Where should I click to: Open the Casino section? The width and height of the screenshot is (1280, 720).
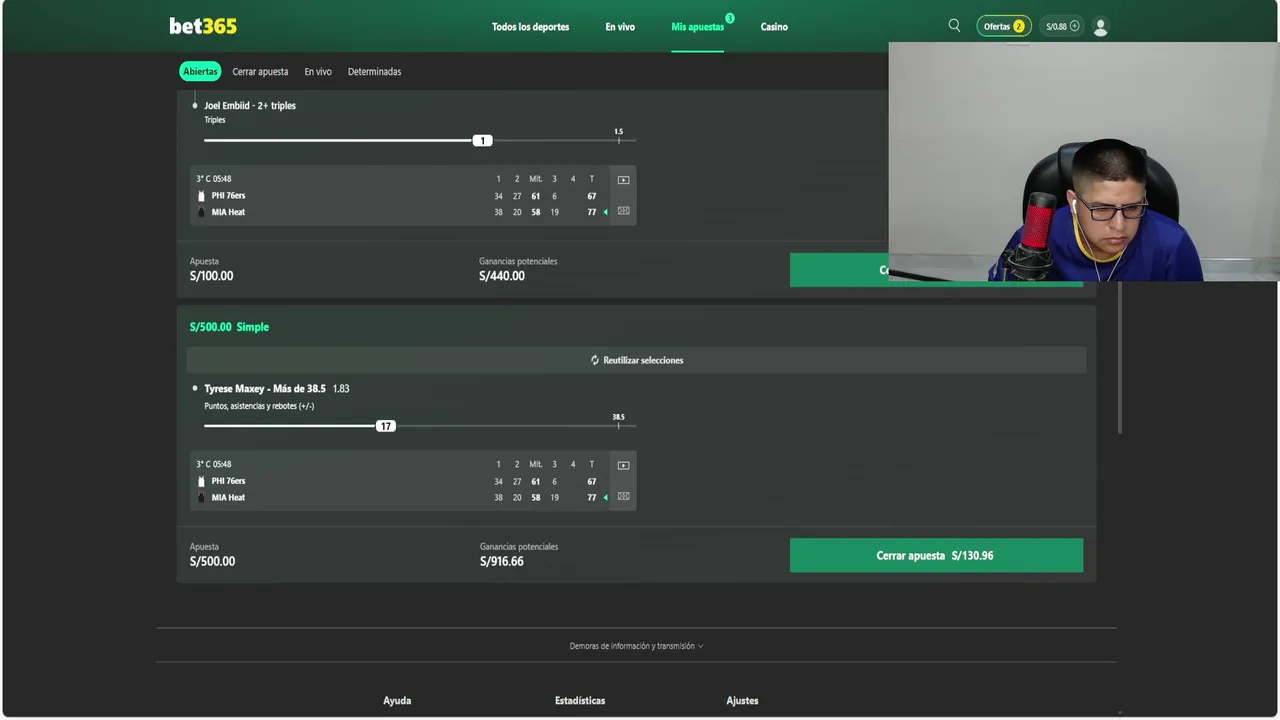(x=774, y=27)
